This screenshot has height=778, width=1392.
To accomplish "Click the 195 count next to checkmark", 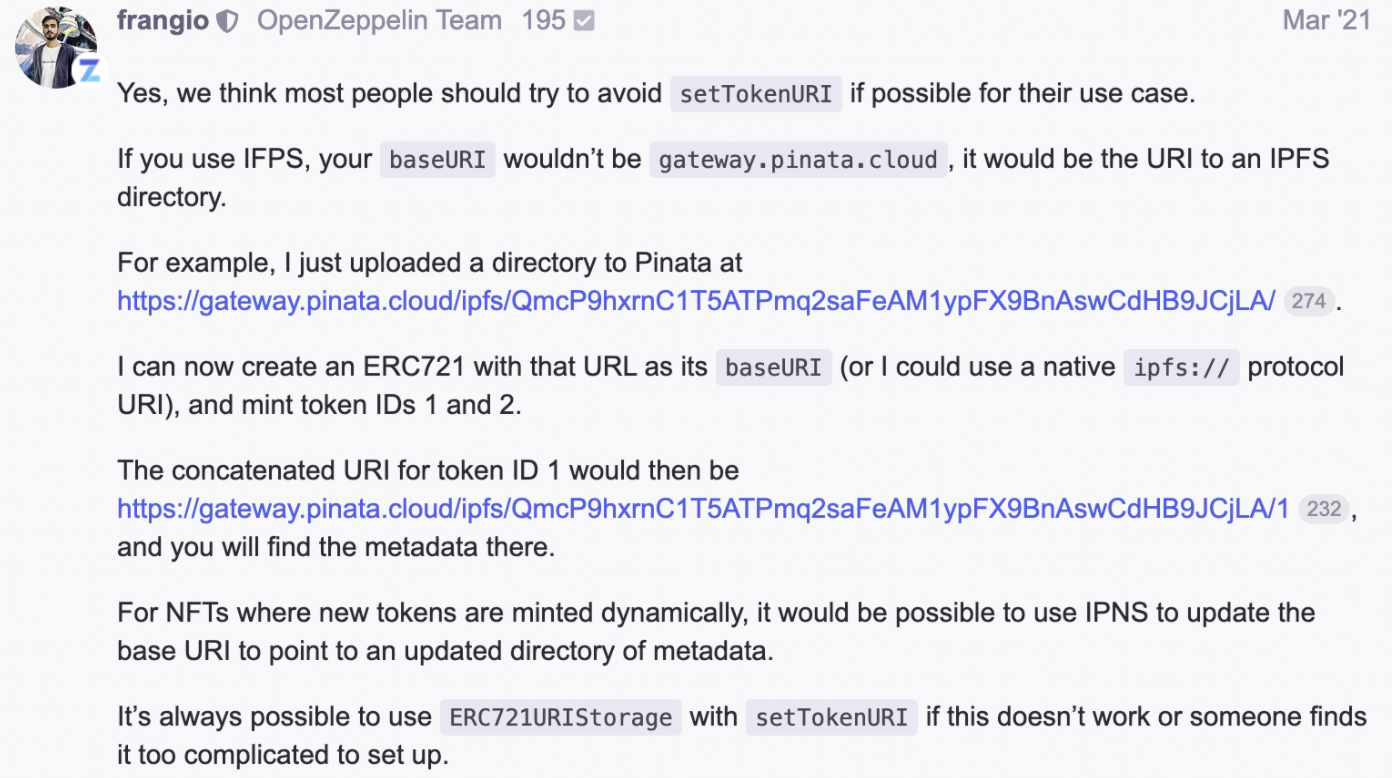I will pos(543,20).
